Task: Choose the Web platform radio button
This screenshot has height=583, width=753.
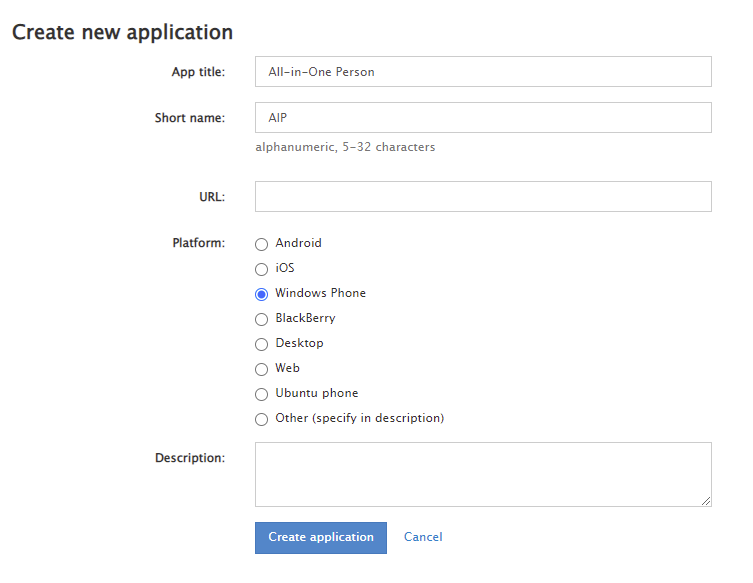Action: click(x=262, y=369)
